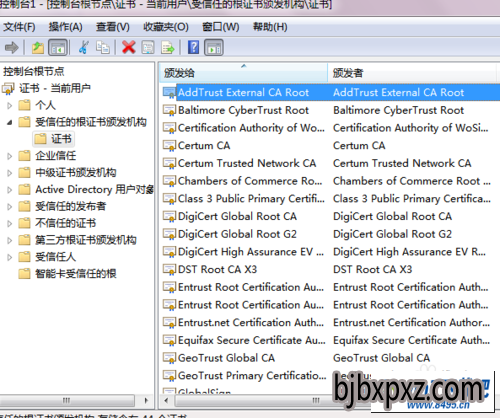The width and height of the screenshot is (500, 418).
Task: Select the 不信任的证书 folder
Action: [65, 223]
